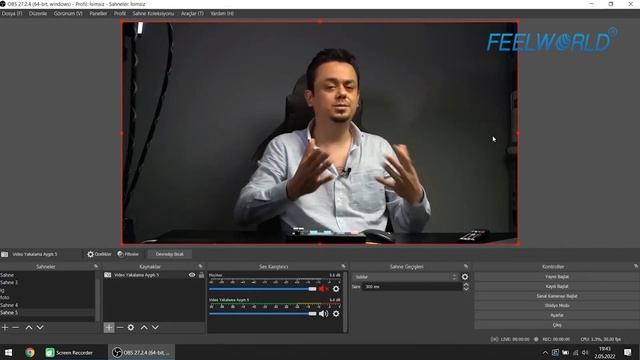640x360 pixels.
Task: Select scene Sahne 5 in list
Action: 47,313
